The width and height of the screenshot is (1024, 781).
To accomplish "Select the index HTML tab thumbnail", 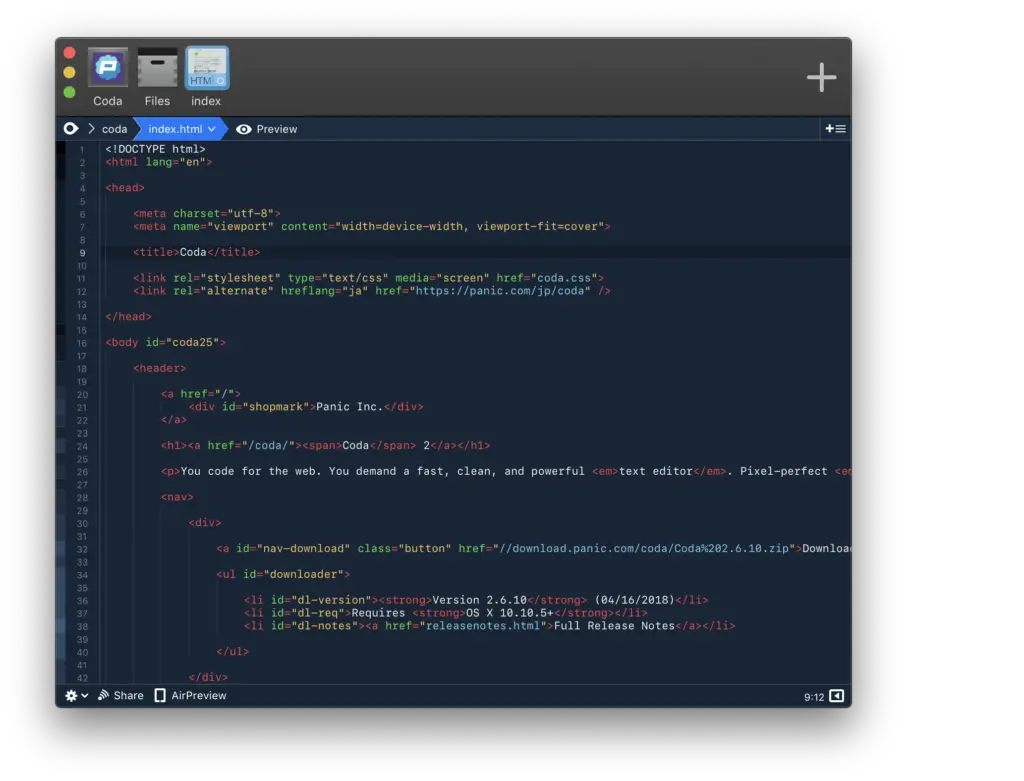I will click(x=207, y=67).
